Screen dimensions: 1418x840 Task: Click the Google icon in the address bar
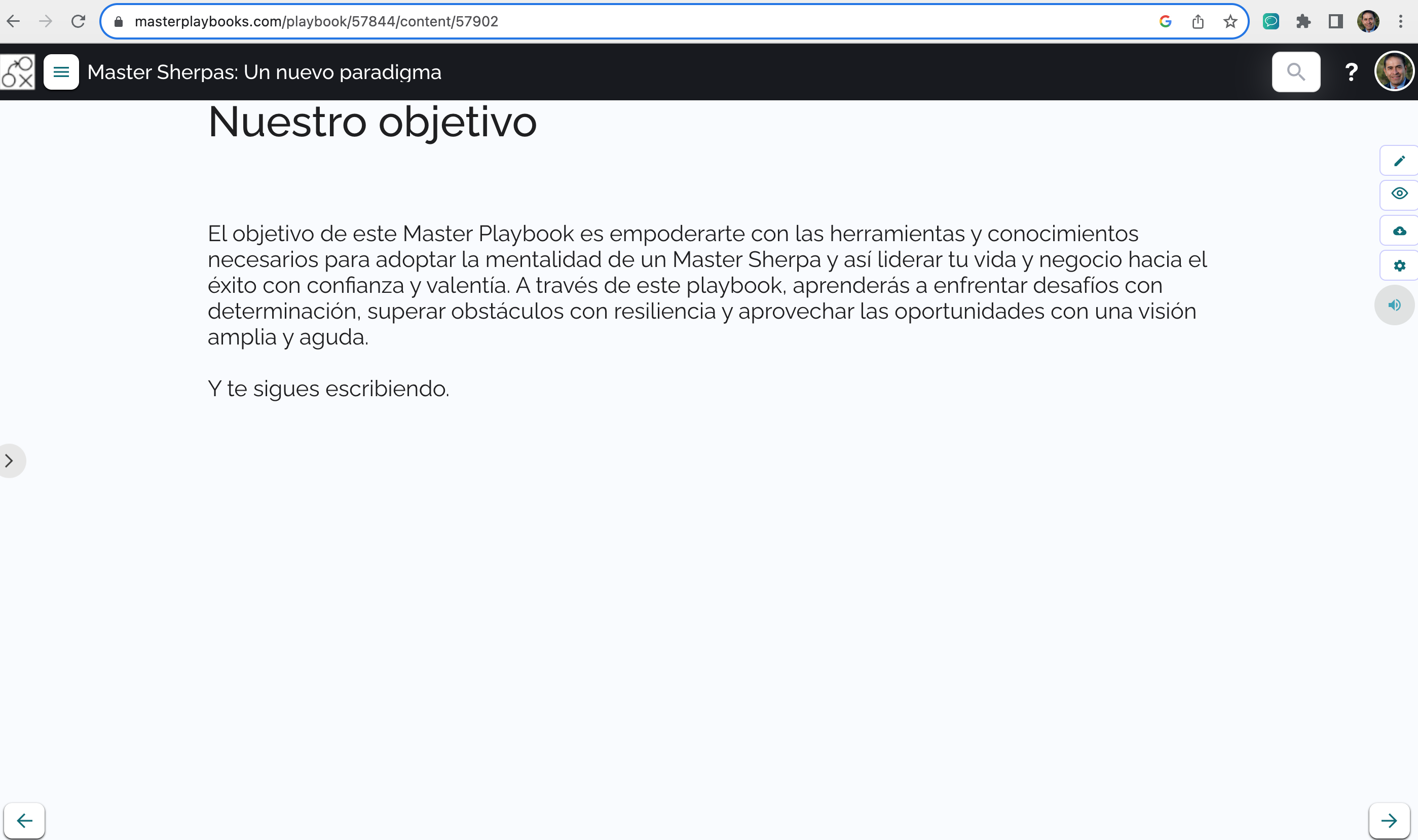tap(1166, 21)
